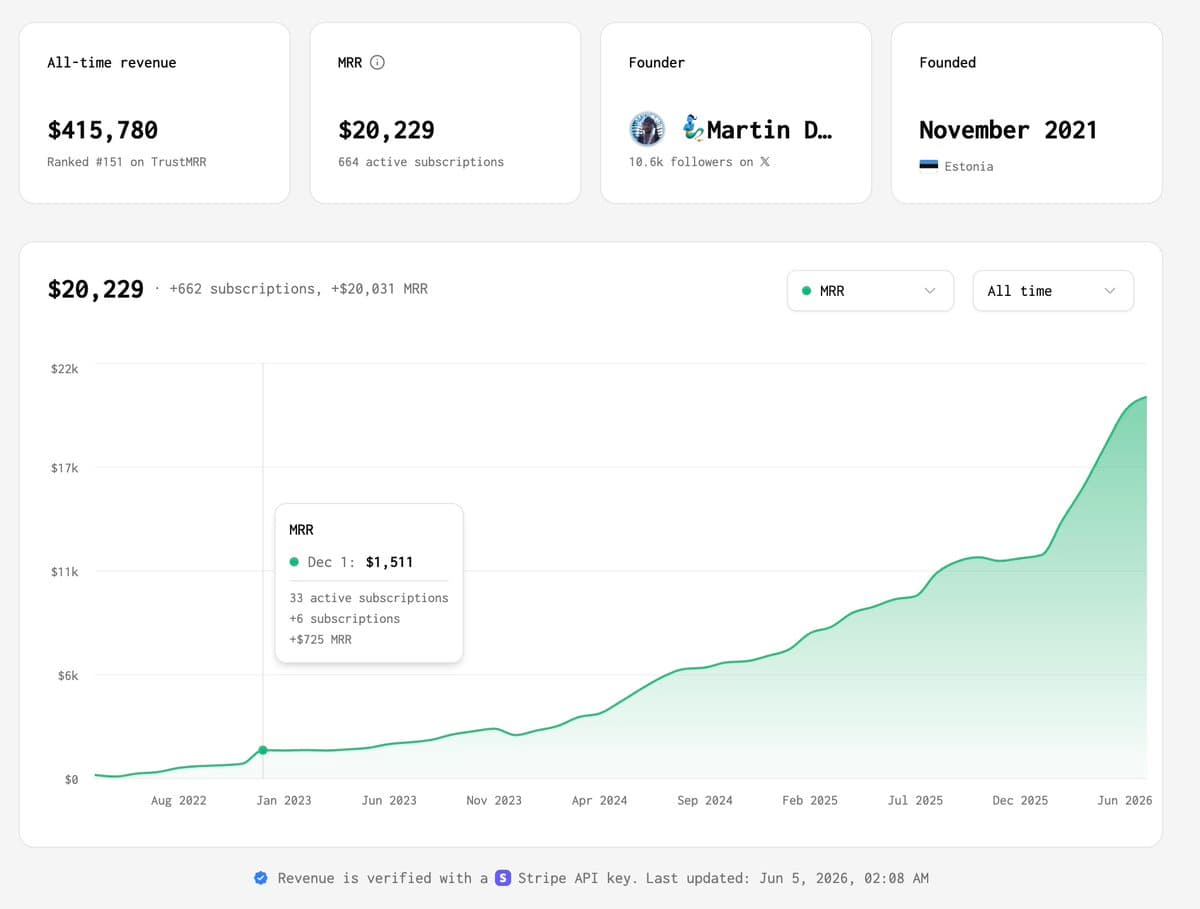
Task: Click the Nov 2023 axis label
Action: 494,800
